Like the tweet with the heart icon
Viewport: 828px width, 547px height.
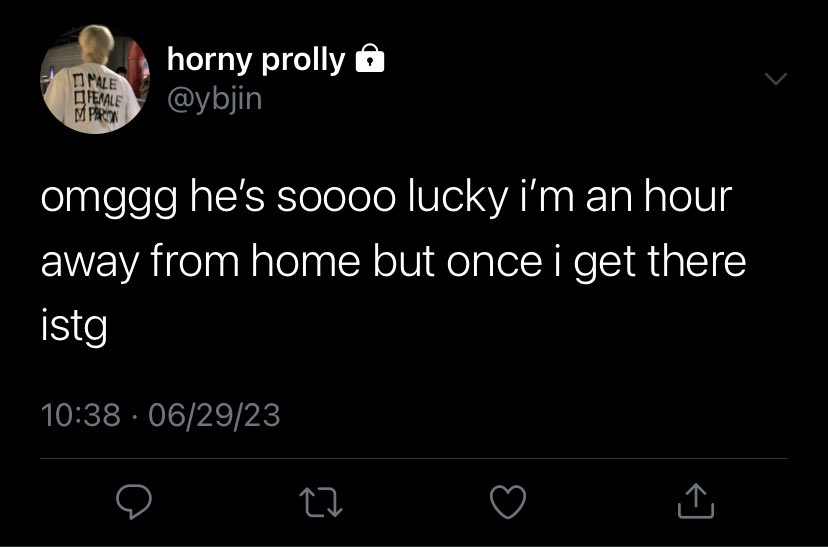pyautogui.click(x=508, y=502)
